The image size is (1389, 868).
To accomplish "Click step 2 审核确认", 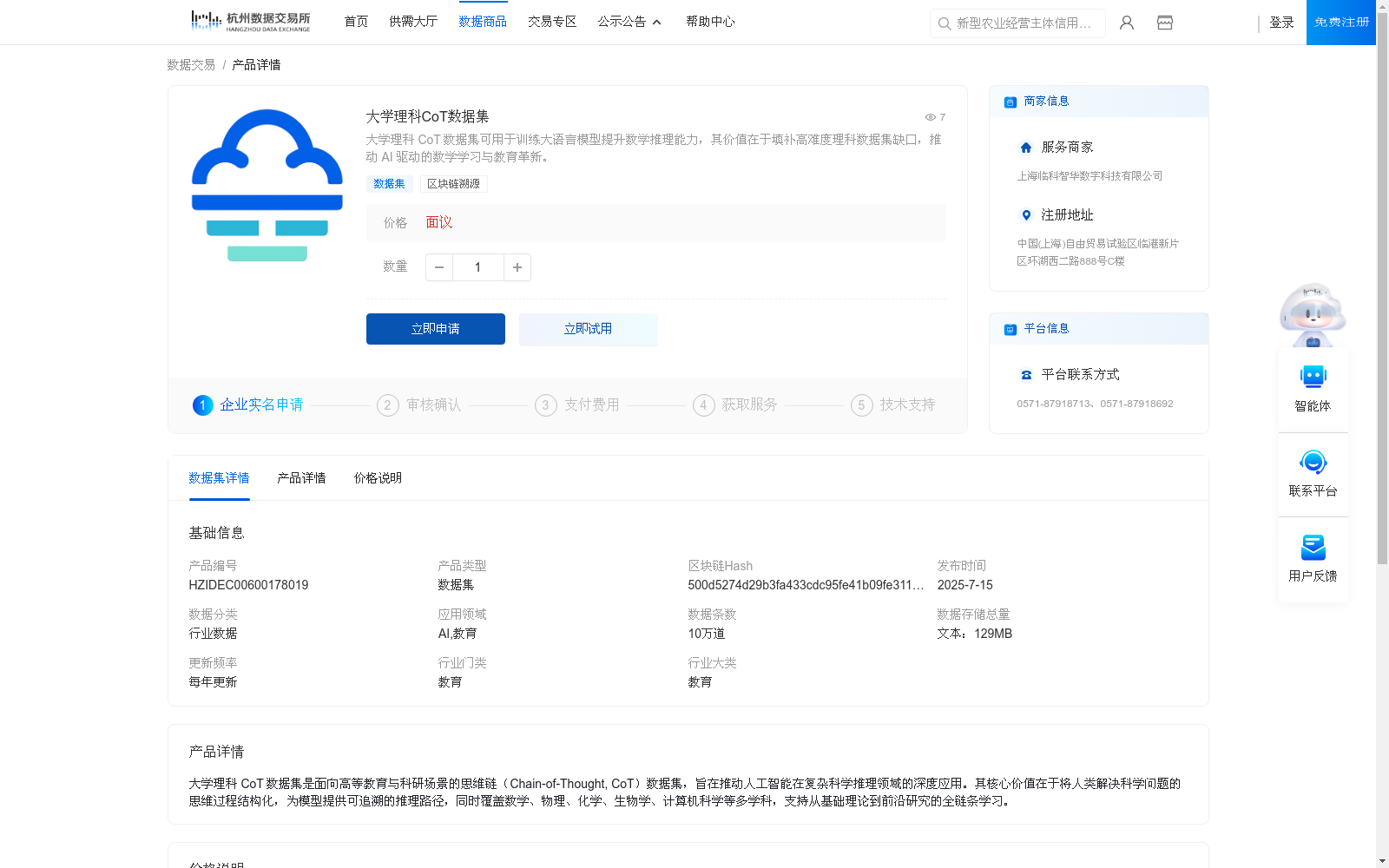I will pyautogui.click(x=419, y=405).
